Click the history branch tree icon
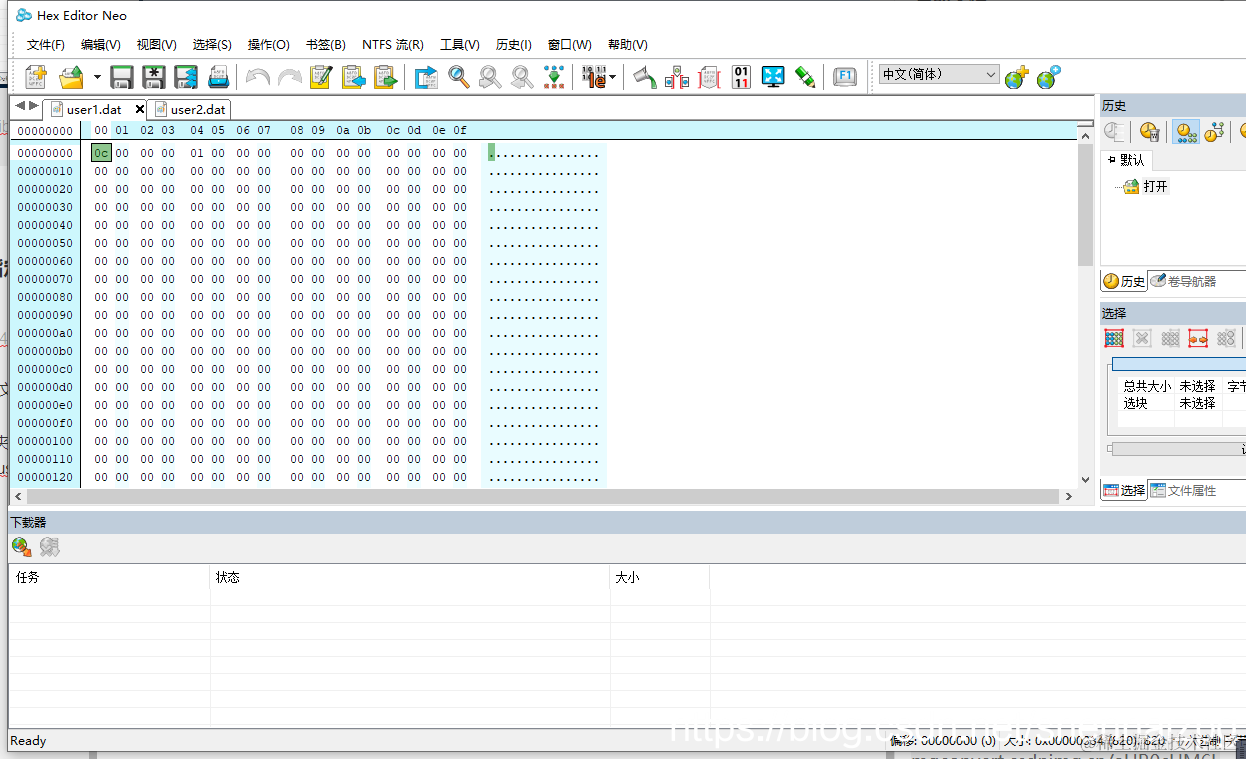The image size is (1246, 759). point(1214,131)
